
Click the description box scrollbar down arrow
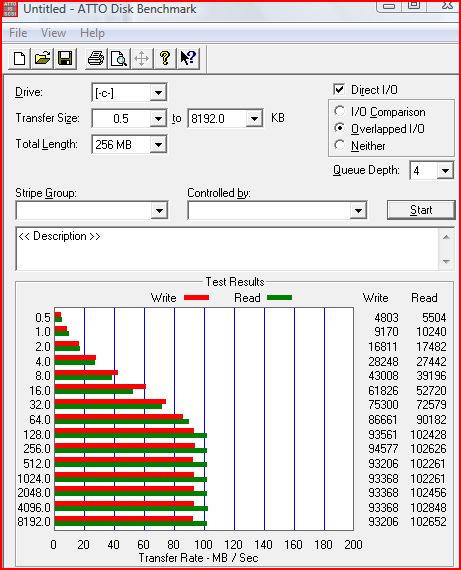pos(446,261)
